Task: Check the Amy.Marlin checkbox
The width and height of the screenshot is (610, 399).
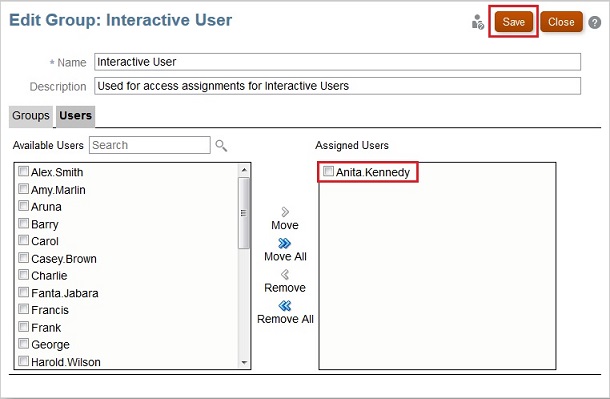Action: point(23,189)
